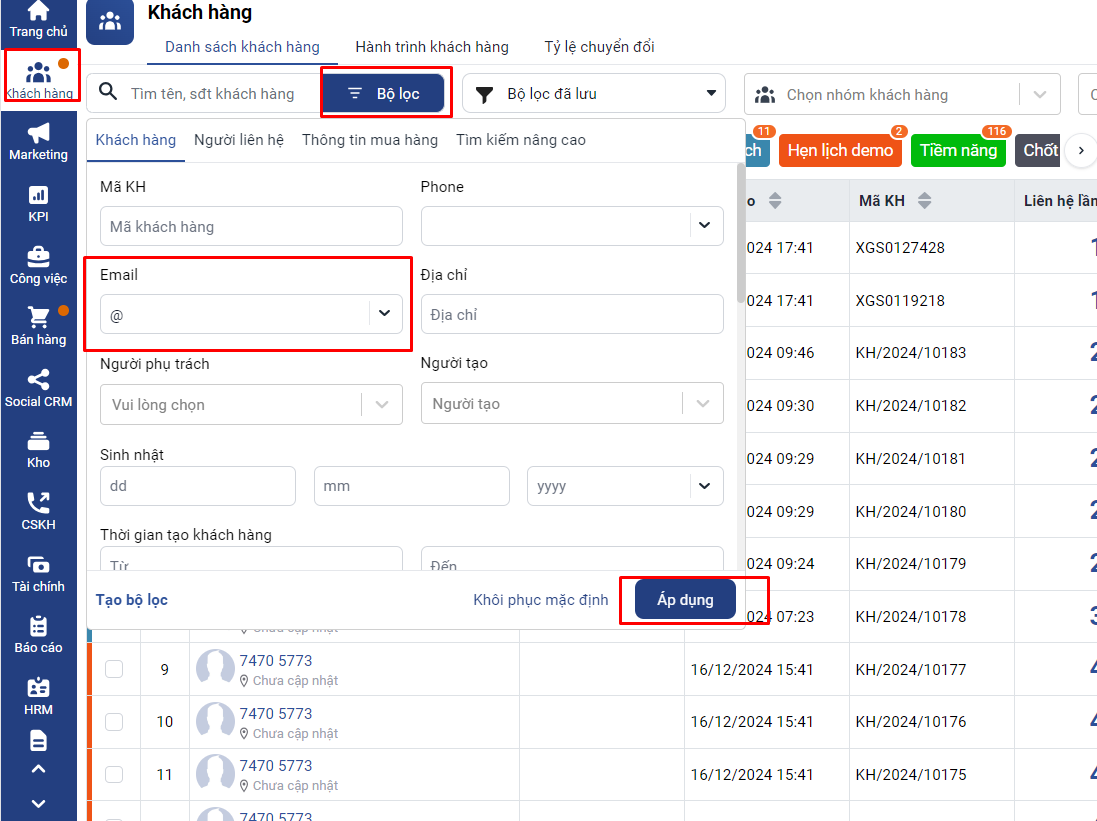This screenshot has width=1097, height=821.
Task: Go to Công việc in sidebar
Action: point(38,265)
